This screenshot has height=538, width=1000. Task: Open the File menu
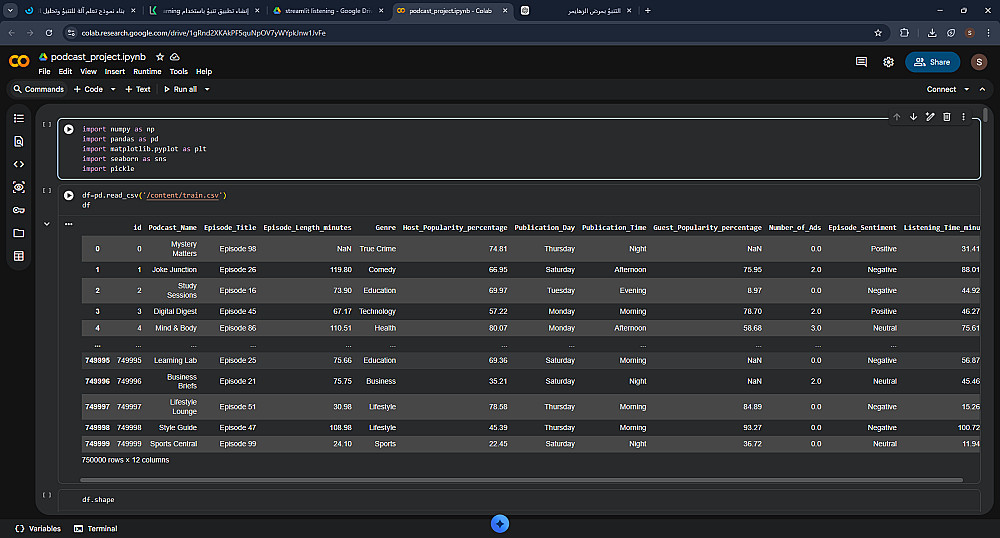point(44,72)
